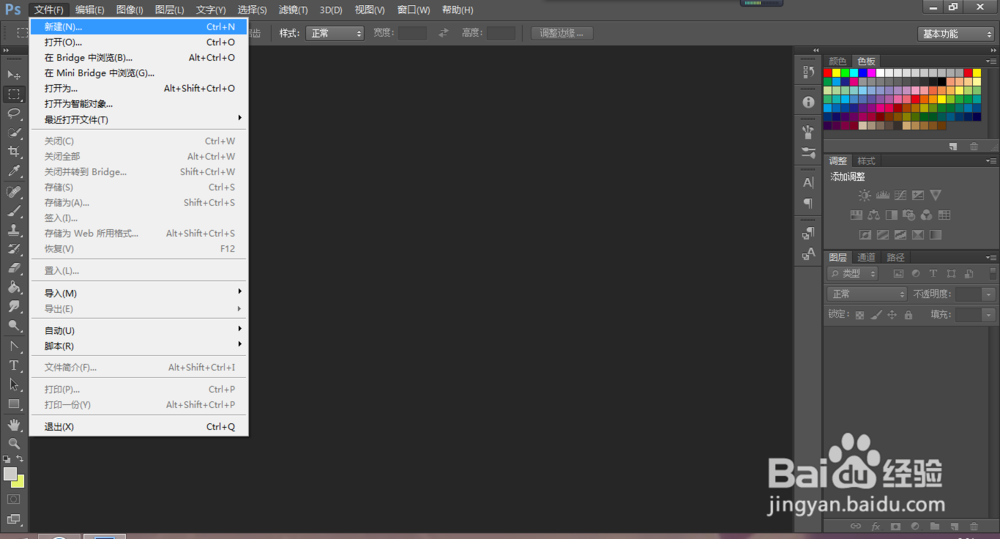Click the 宽度 input field
1000x539 pixels.
(413, 33)
